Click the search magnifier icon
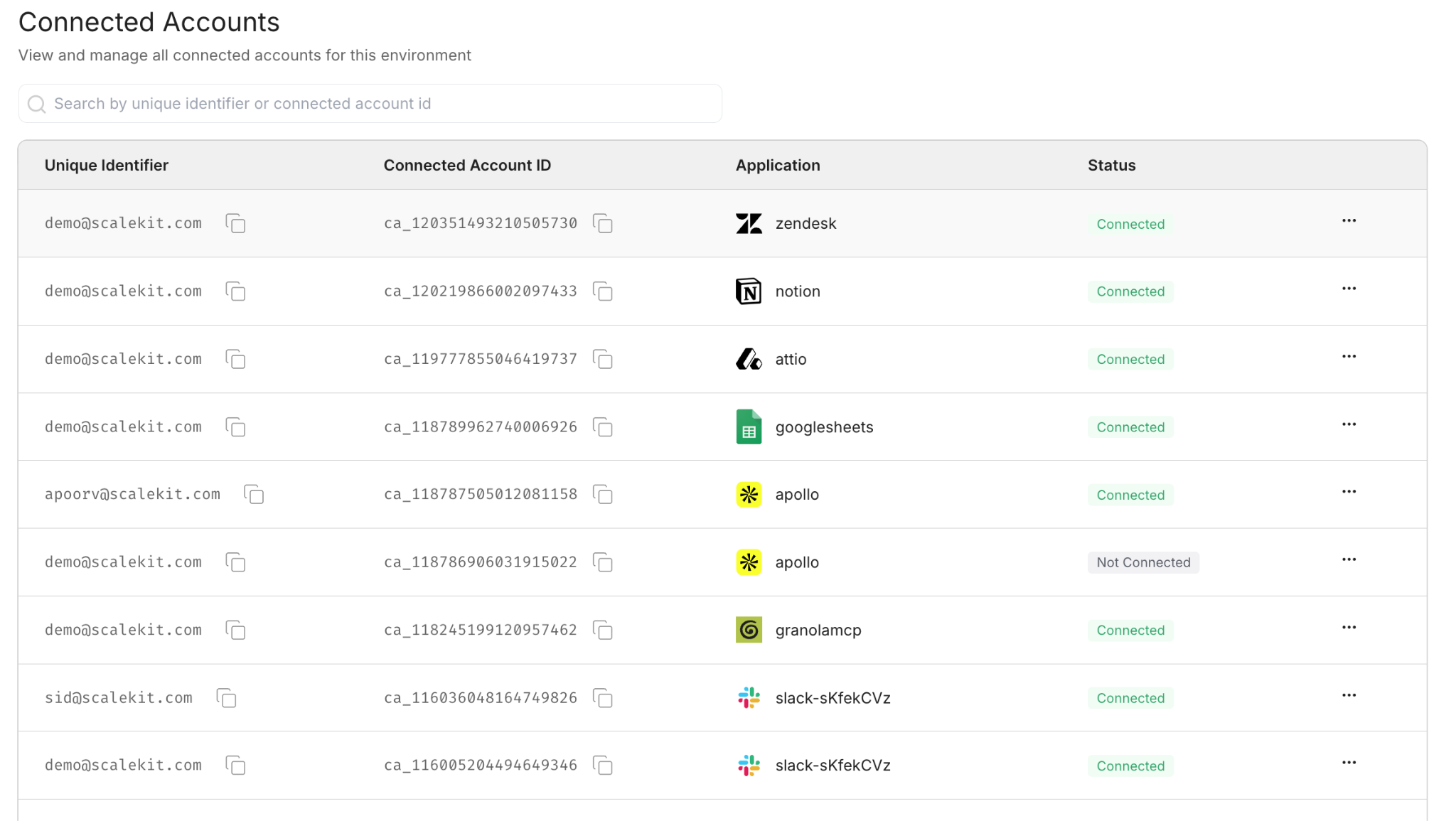 (x=36, y=104)
